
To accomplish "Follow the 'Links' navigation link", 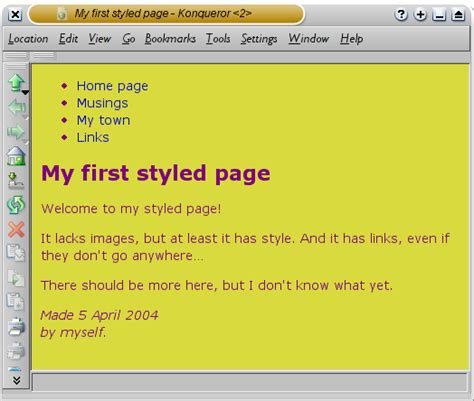I will pyautogui.click(x=93, y=137).
